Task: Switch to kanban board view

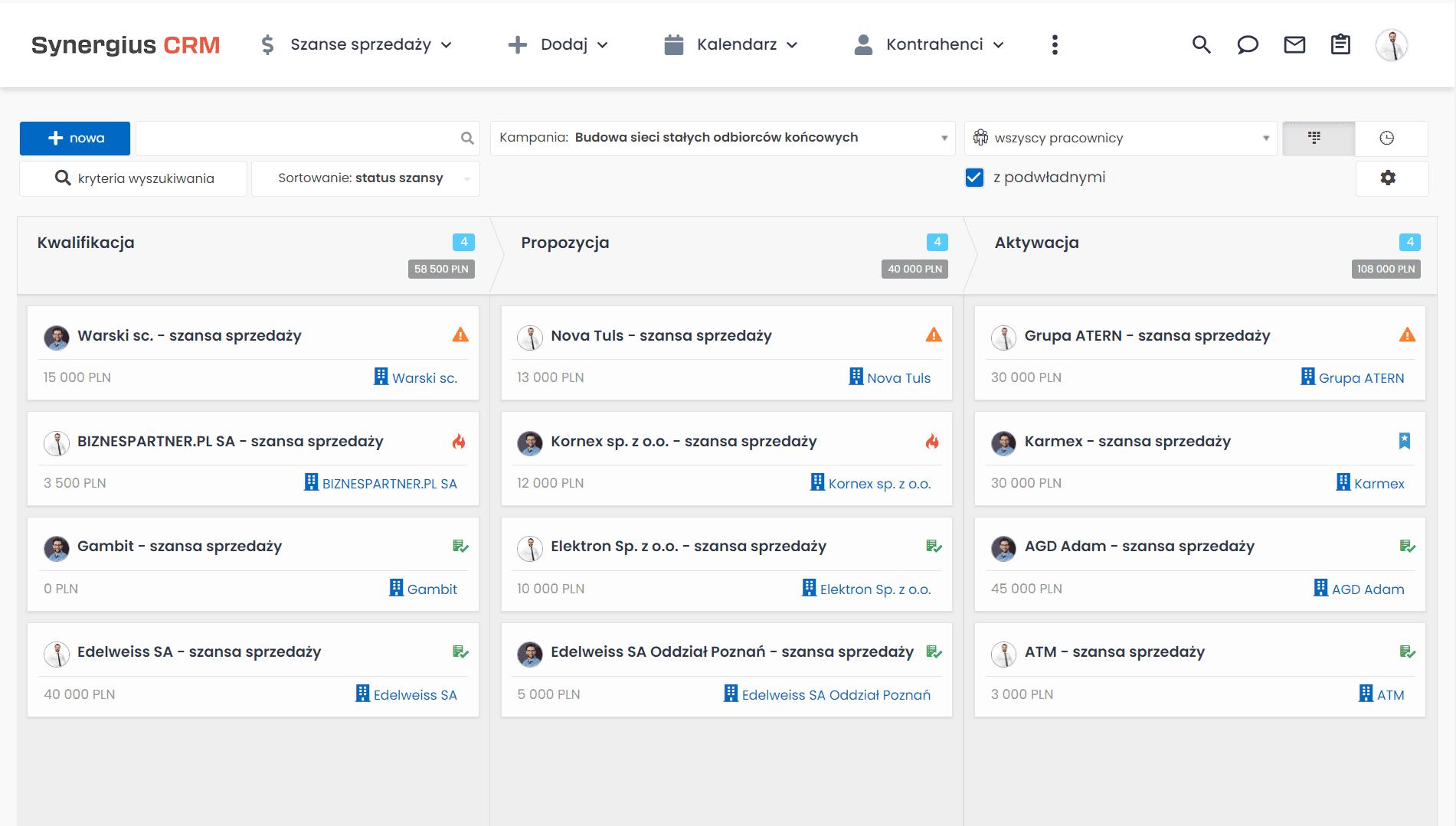Action: pyautogui.click(x=1315, y=138)
